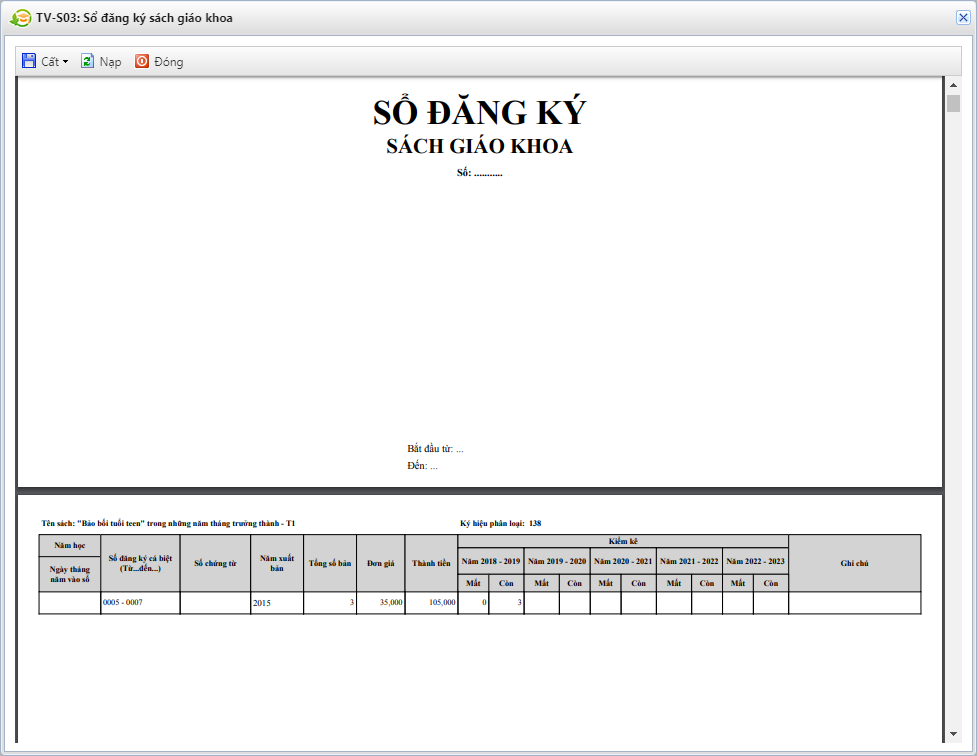Click the '2015' publication year cell

coord(277,603)
